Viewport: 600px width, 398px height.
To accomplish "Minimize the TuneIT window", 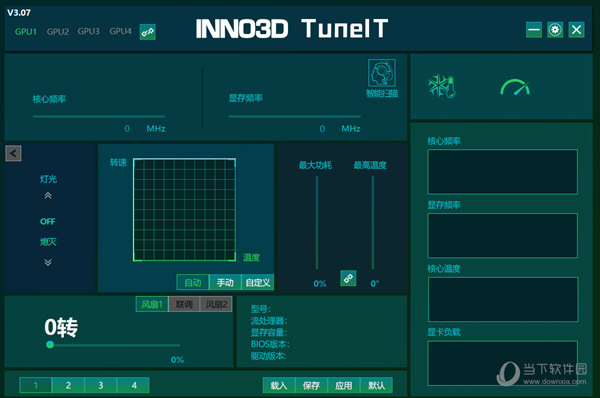I will tap(534, 30).
